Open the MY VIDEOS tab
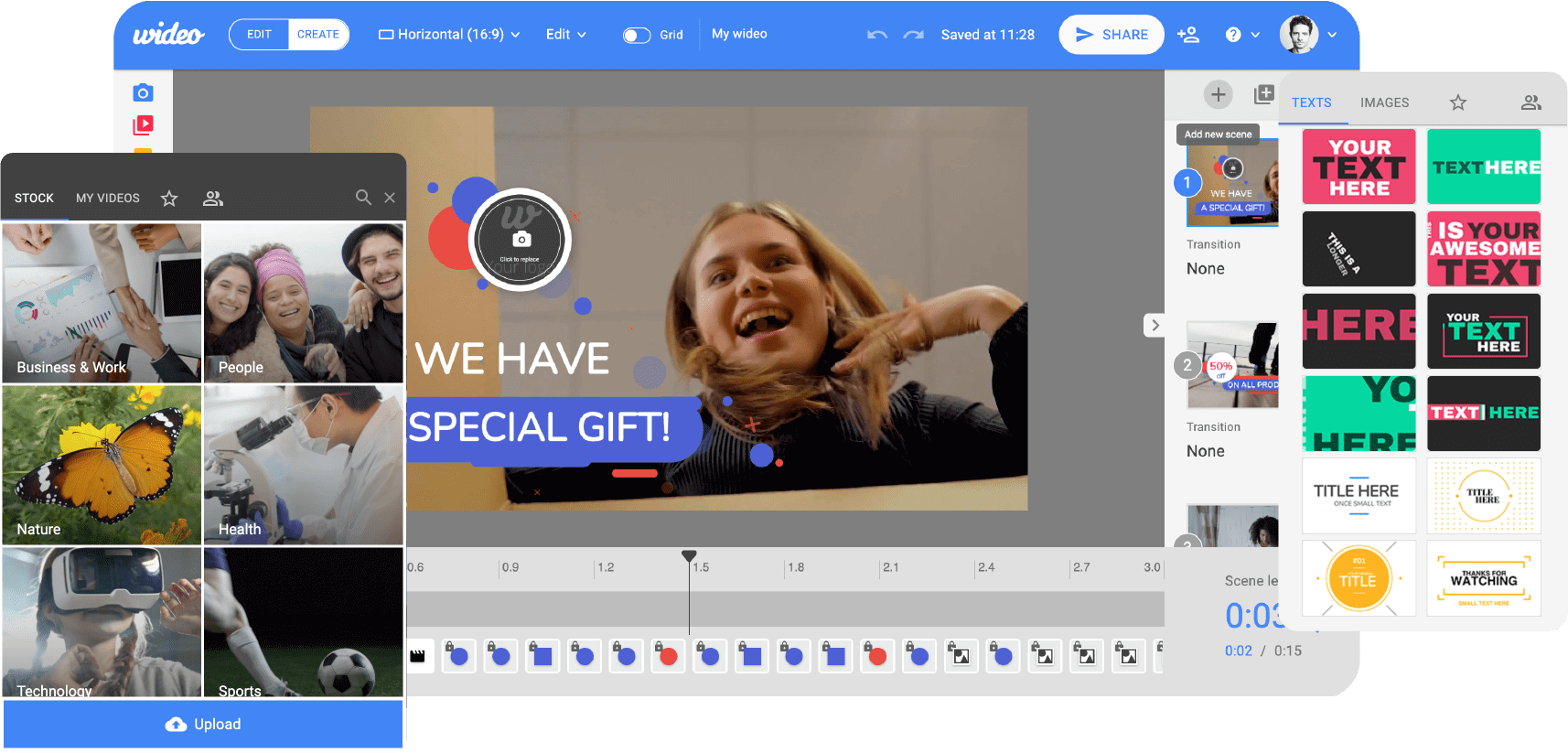This screenshot has width=1568, height=753. pos(108,198)
